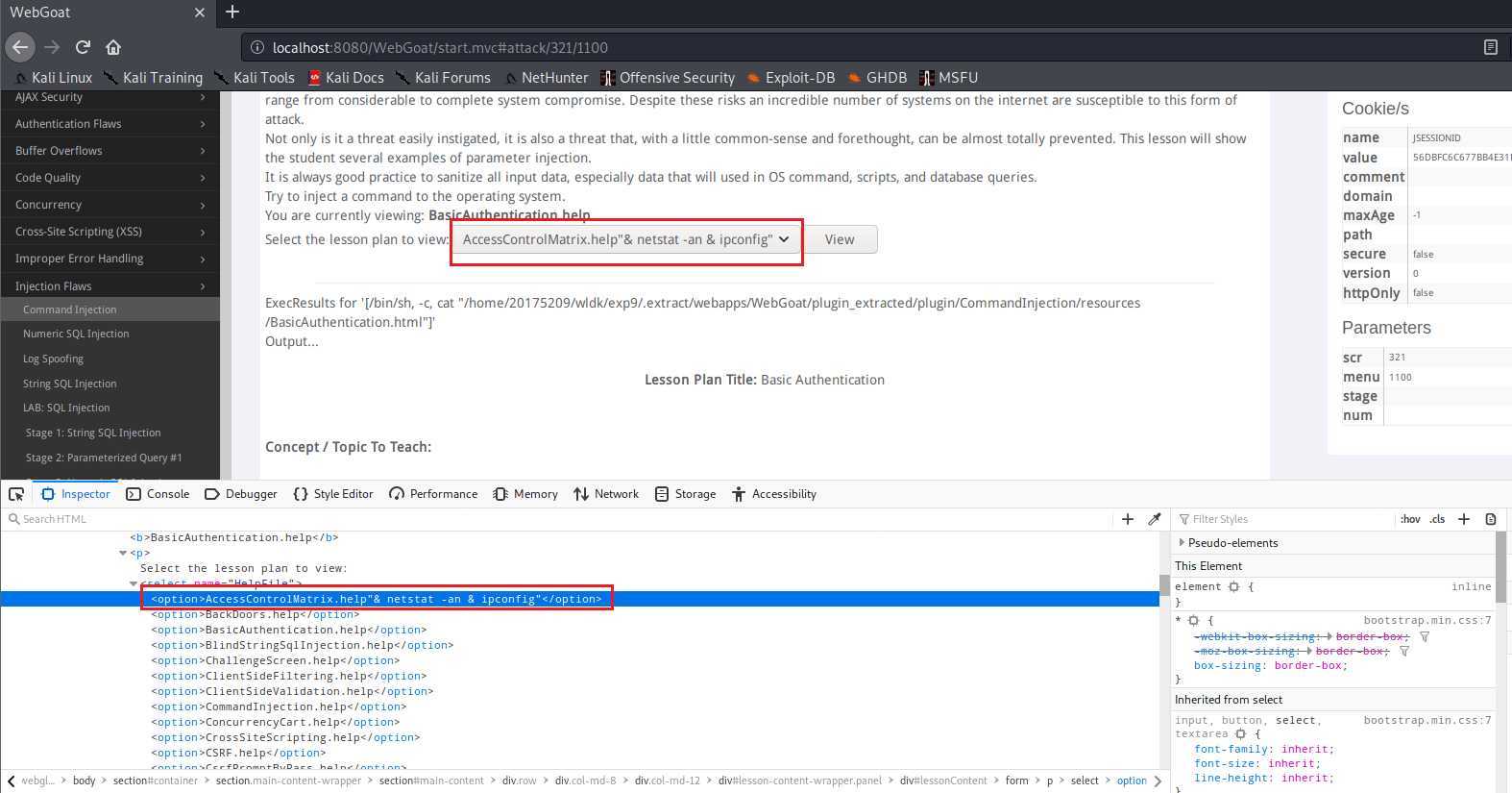Expand the Authentication Flaws category
Screen dimensions: 1512x793
[x=110, y=124]
